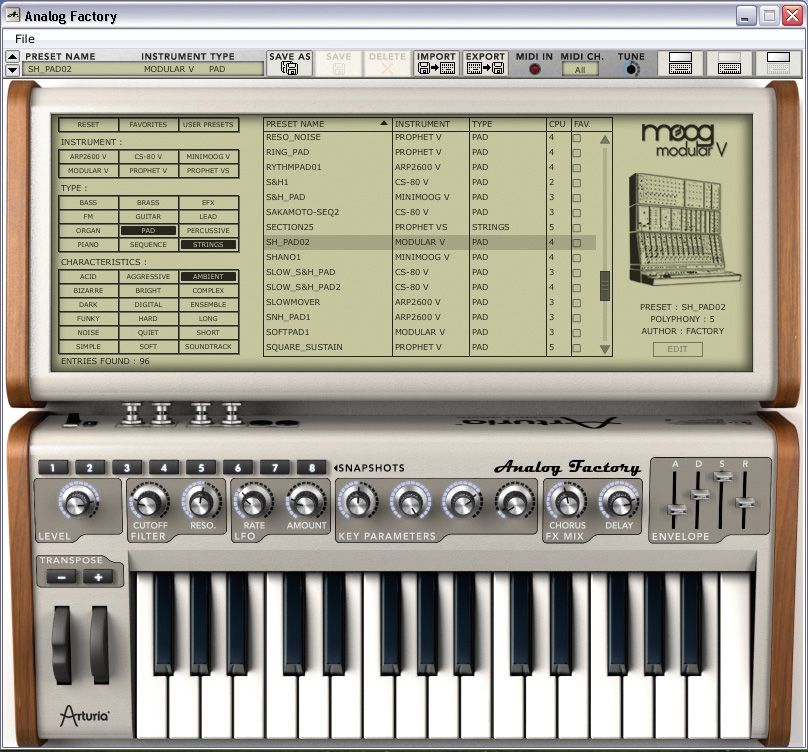
Task: Transpose up with plus button
Action: click(x=98, y=577)
